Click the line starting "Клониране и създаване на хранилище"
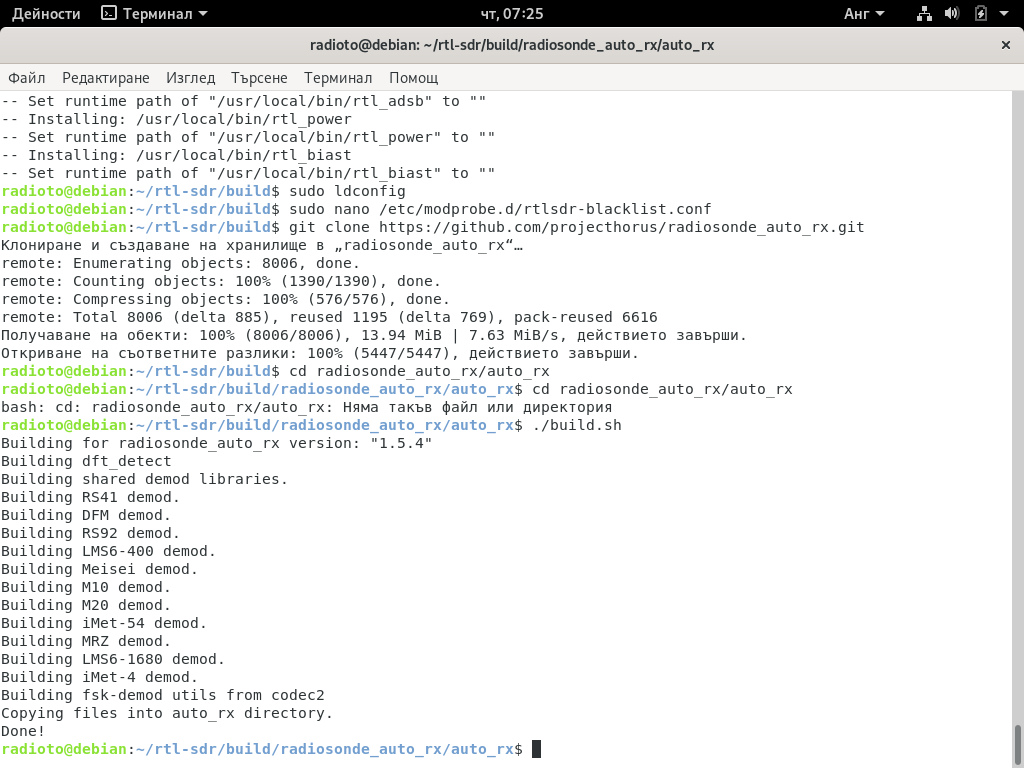The width and height of the screenshot is (1024, 768). (x=262, y=245)
